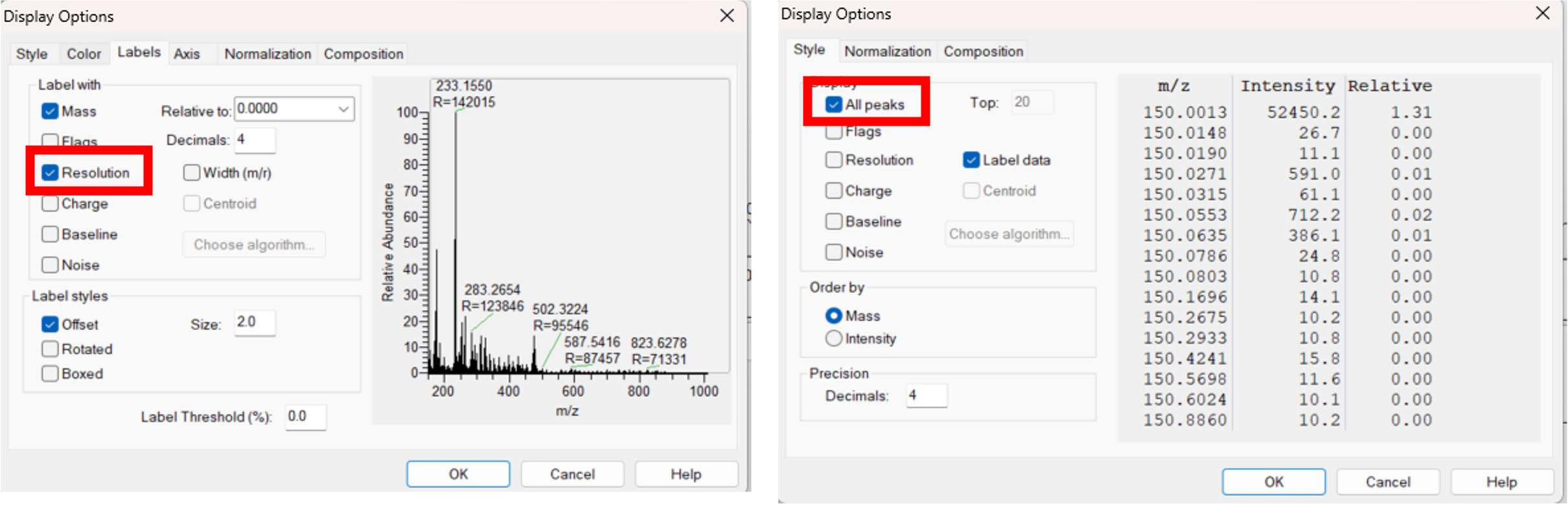Expand the Relative to dropdown
This screenshot has height=505, width=1568.
click(343, 109)
